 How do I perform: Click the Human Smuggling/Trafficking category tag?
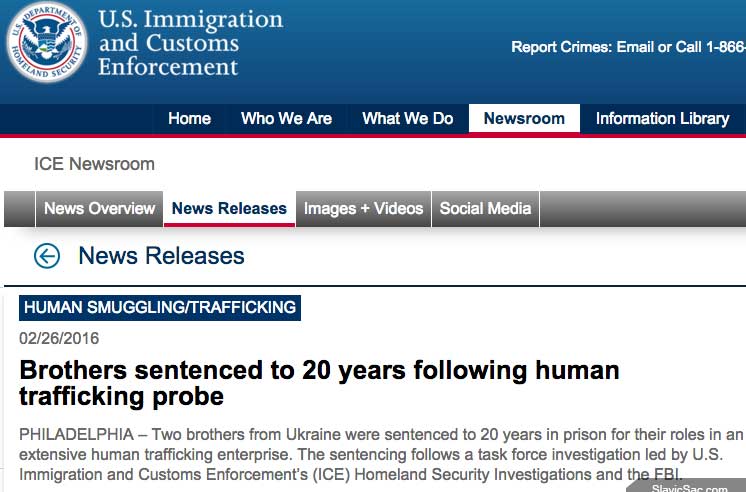point(160,308)
